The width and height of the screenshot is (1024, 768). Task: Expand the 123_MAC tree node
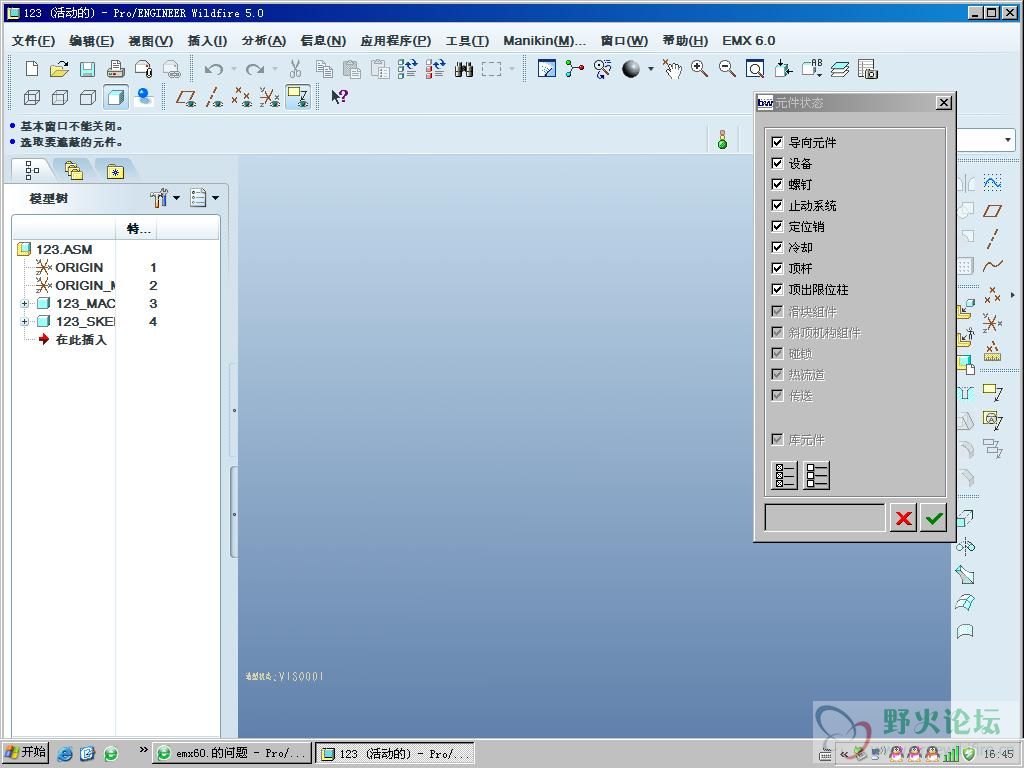coord(24,304)
